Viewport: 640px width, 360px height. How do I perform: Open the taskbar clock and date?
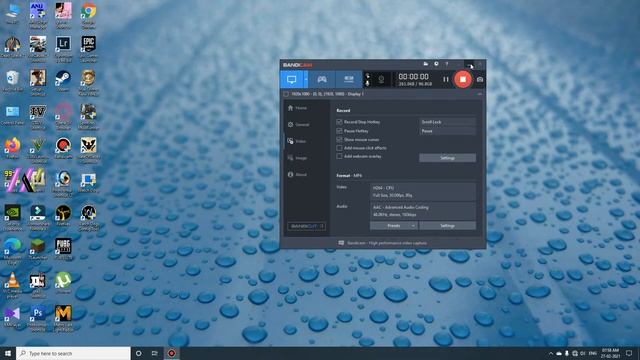[611, 353]
